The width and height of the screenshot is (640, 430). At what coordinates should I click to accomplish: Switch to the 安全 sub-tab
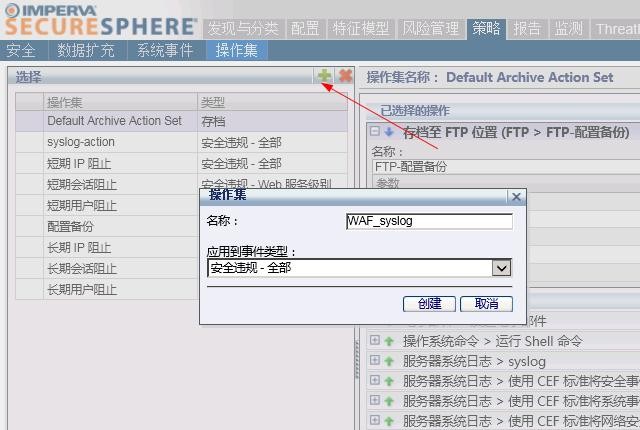(21, 51)
